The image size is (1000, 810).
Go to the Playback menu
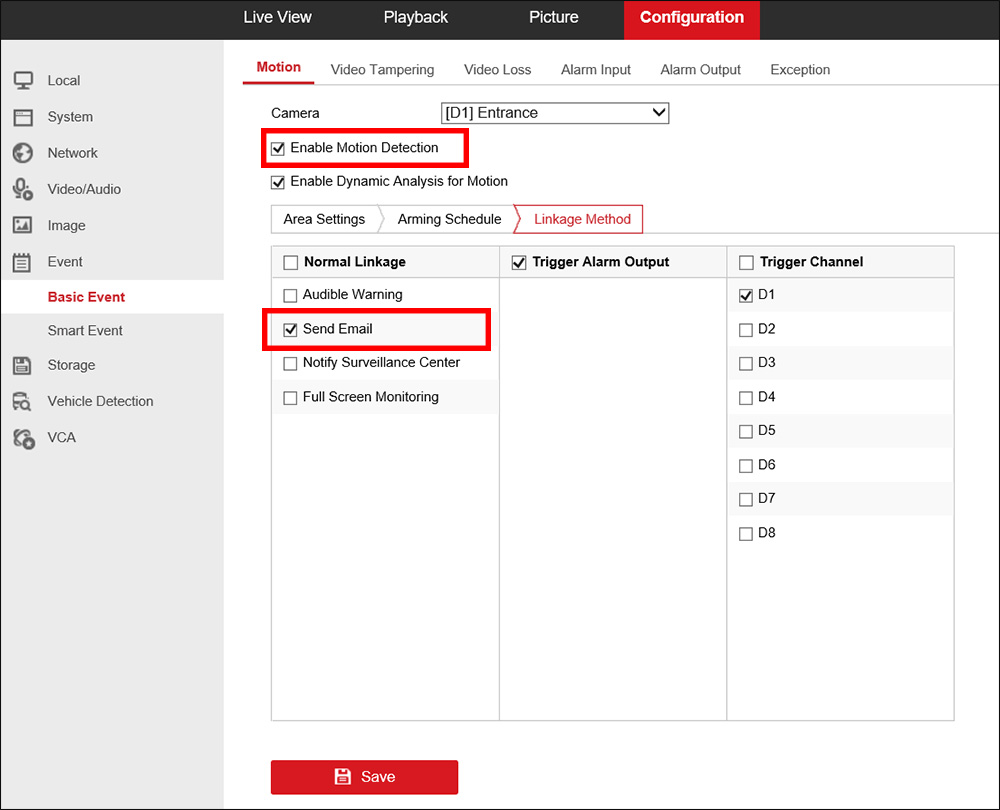[x=416, y=17]
